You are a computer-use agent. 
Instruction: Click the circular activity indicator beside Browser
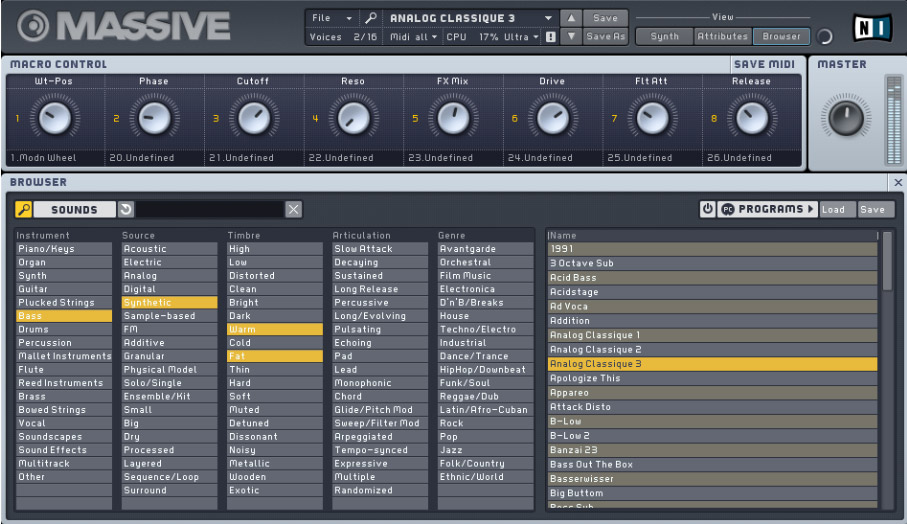[x=825, y=36]
